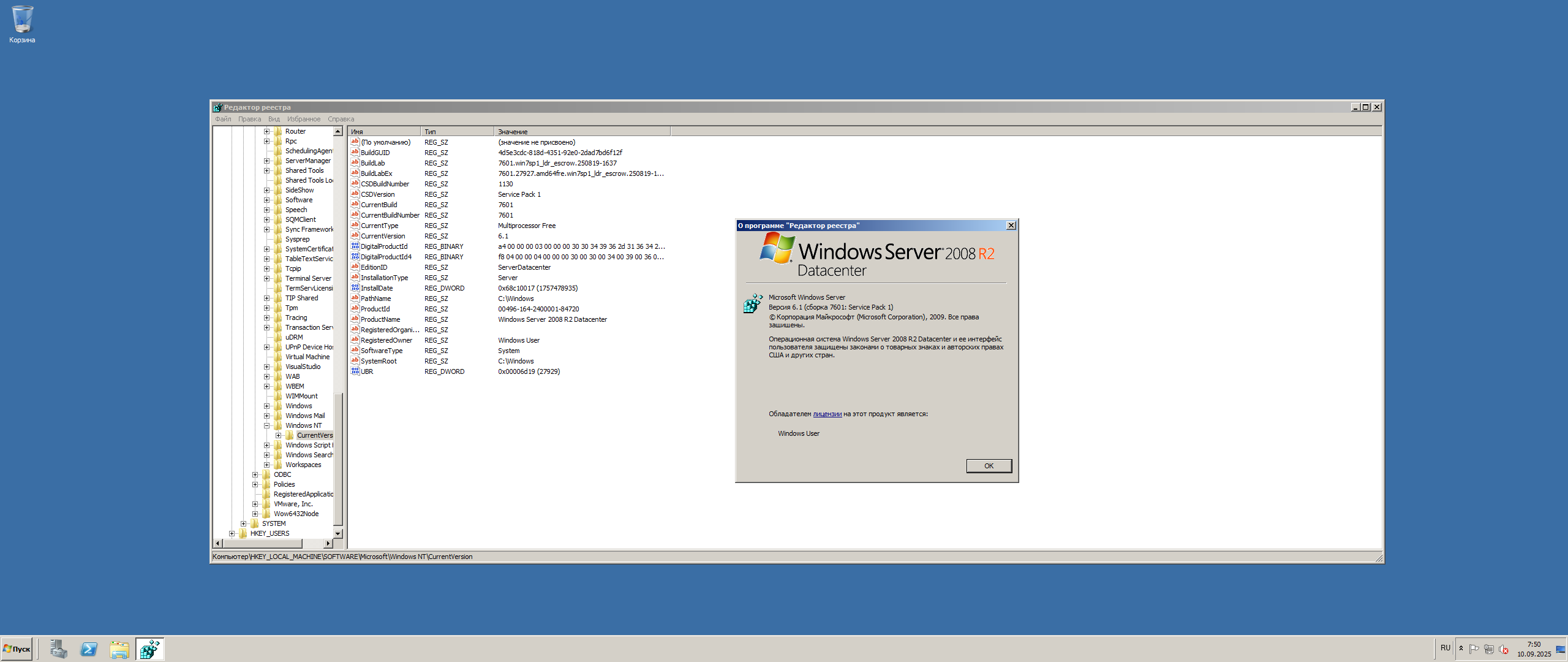Click the Policies folder icon
1568x662 pixels.
[x=266, y=484]
